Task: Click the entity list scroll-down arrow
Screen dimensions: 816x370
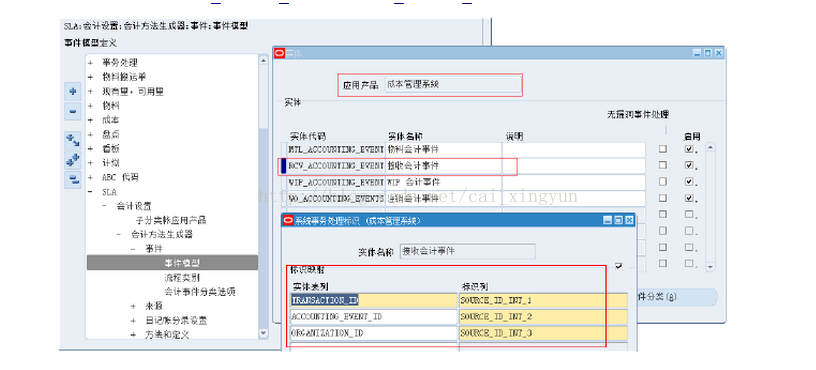Action: point(710,267)
